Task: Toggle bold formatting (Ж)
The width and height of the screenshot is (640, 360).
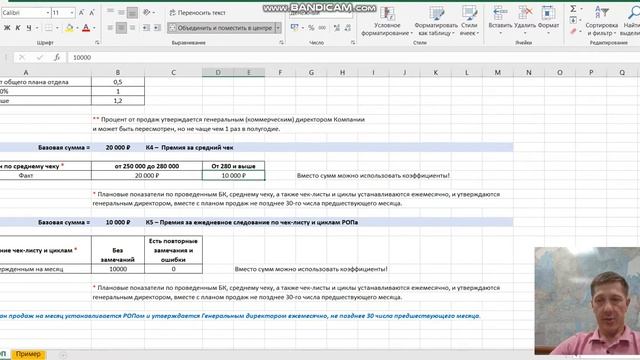Action: click(7, 28)
